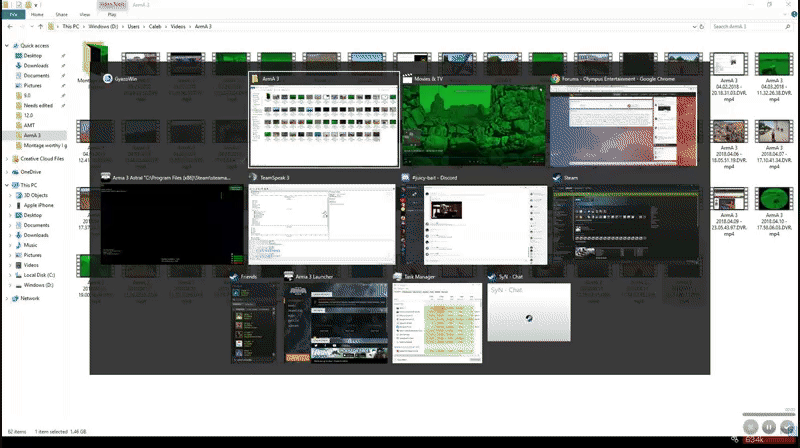The width and height of the screenshot is (800, 448).
Task: Open Local Disk (C:) in sidebar
Action: (39, 275)
